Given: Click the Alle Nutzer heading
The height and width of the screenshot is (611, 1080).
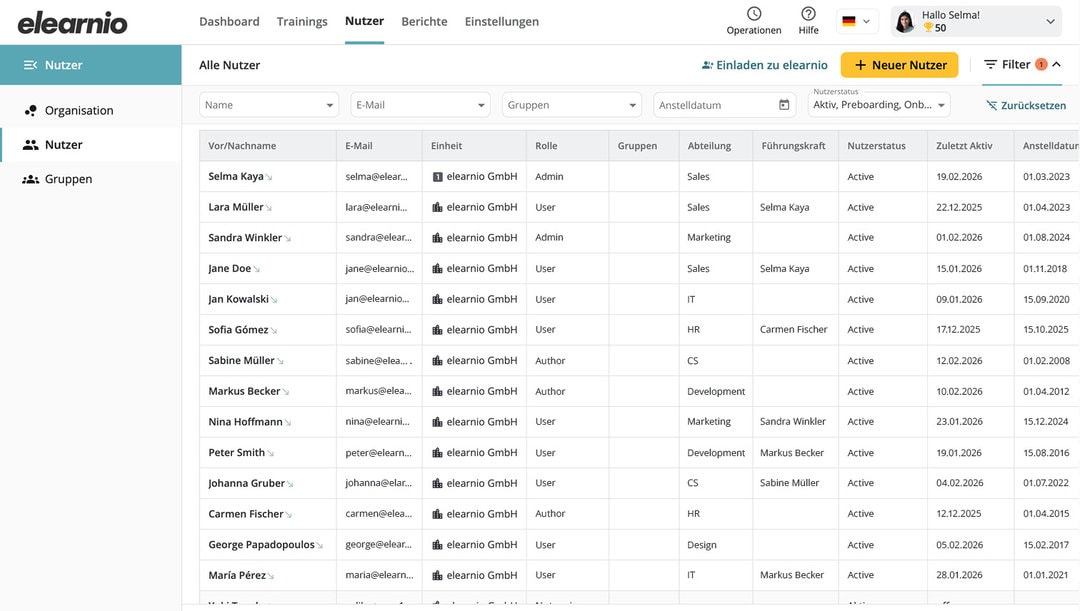Looking at the screenshot, I should [x=229, y=65].
